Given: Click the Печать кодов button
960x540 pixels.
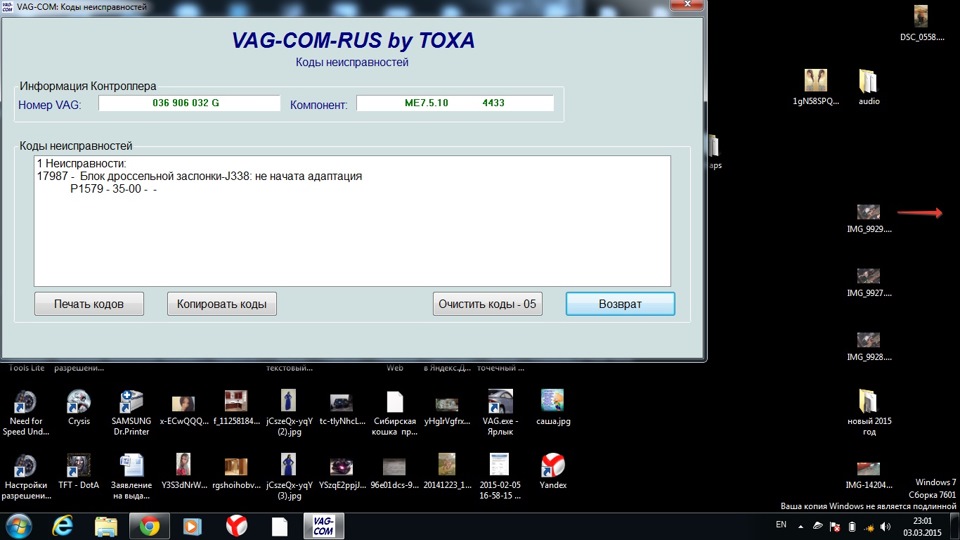Looking at the screenshot, I should click(x=89, y=304).
